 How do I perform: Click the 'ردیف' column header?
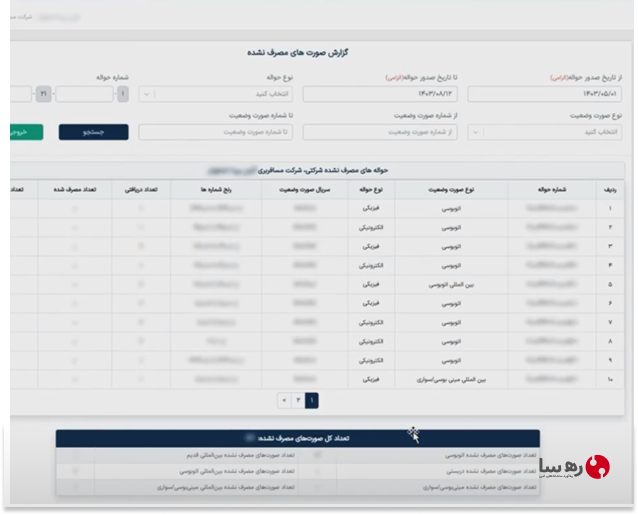[x=610, y=190]
